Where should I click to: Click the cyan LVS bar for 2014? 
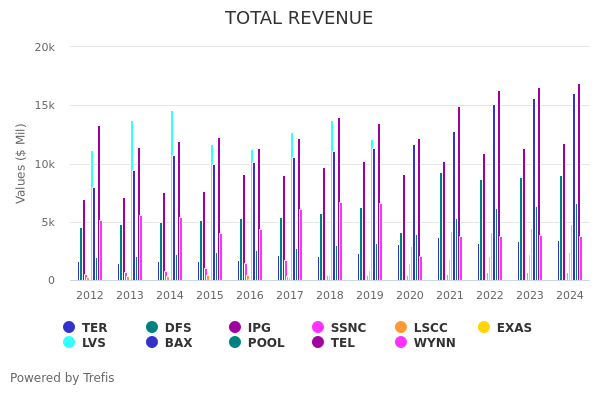(172, 195)
